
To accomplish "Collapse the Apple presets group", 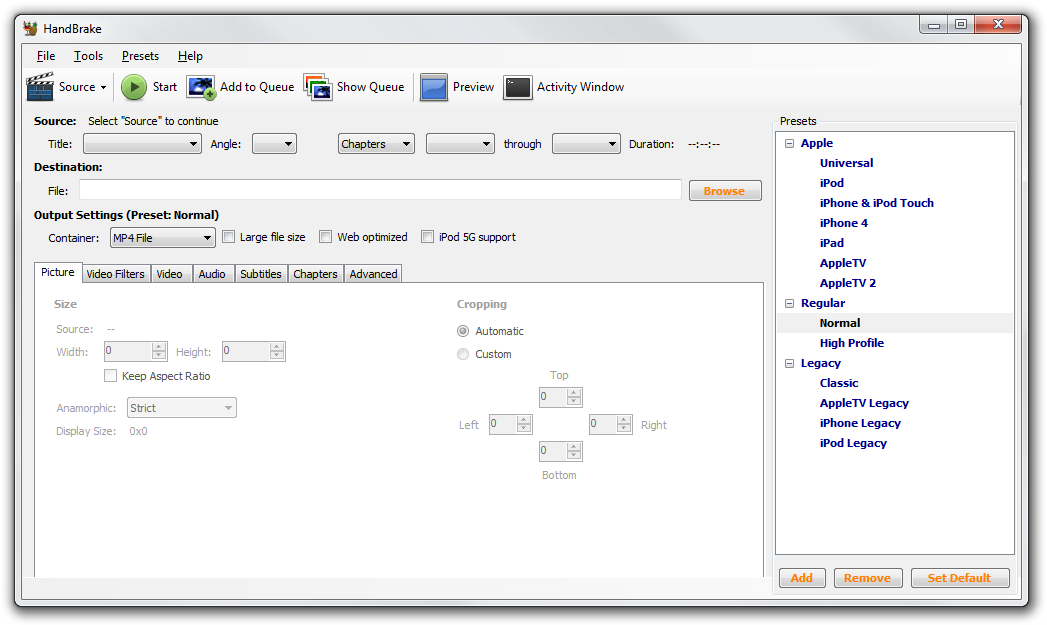I will tap(789, 143).
